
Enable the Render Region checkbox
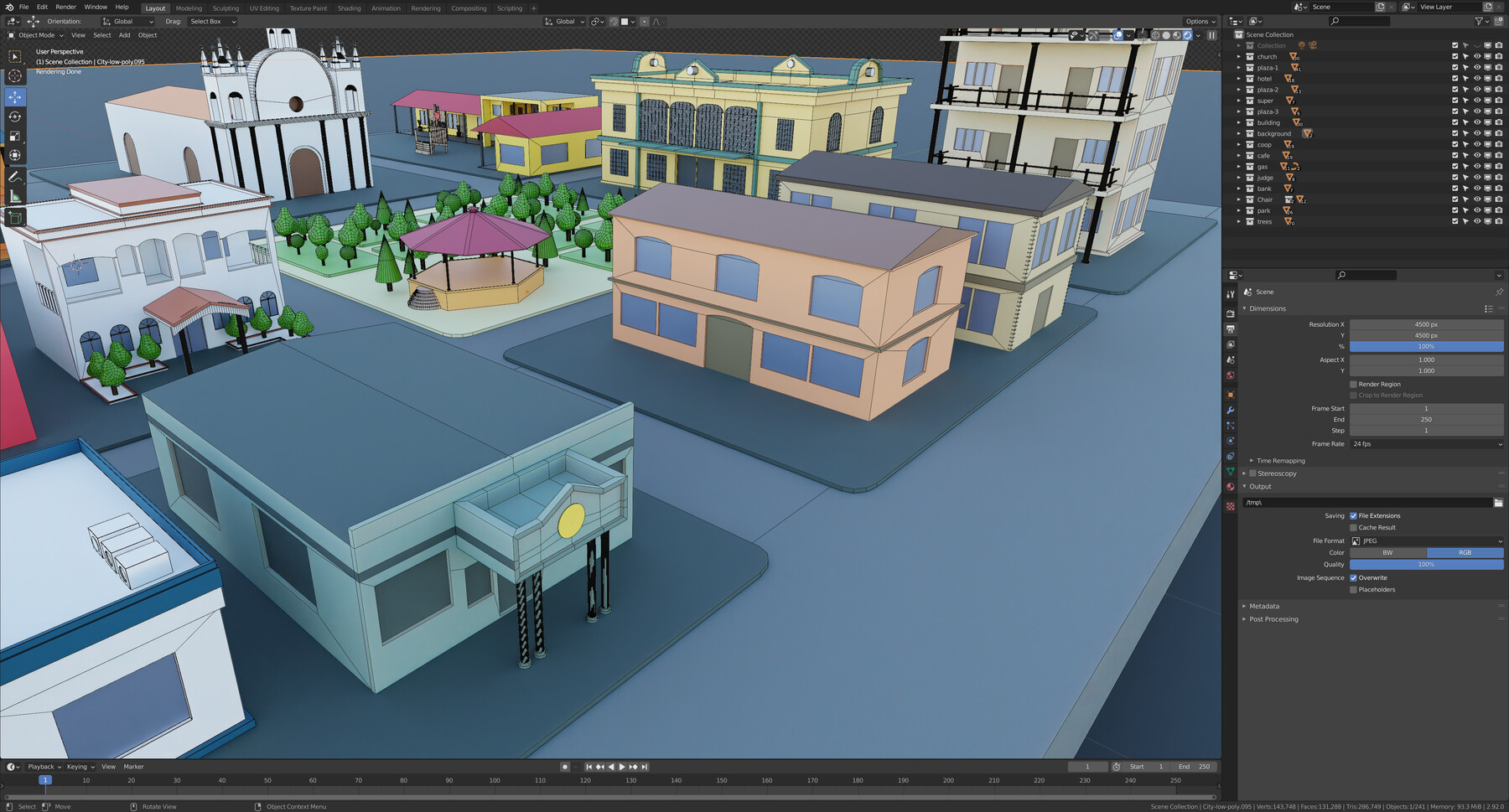point(1353,384)
